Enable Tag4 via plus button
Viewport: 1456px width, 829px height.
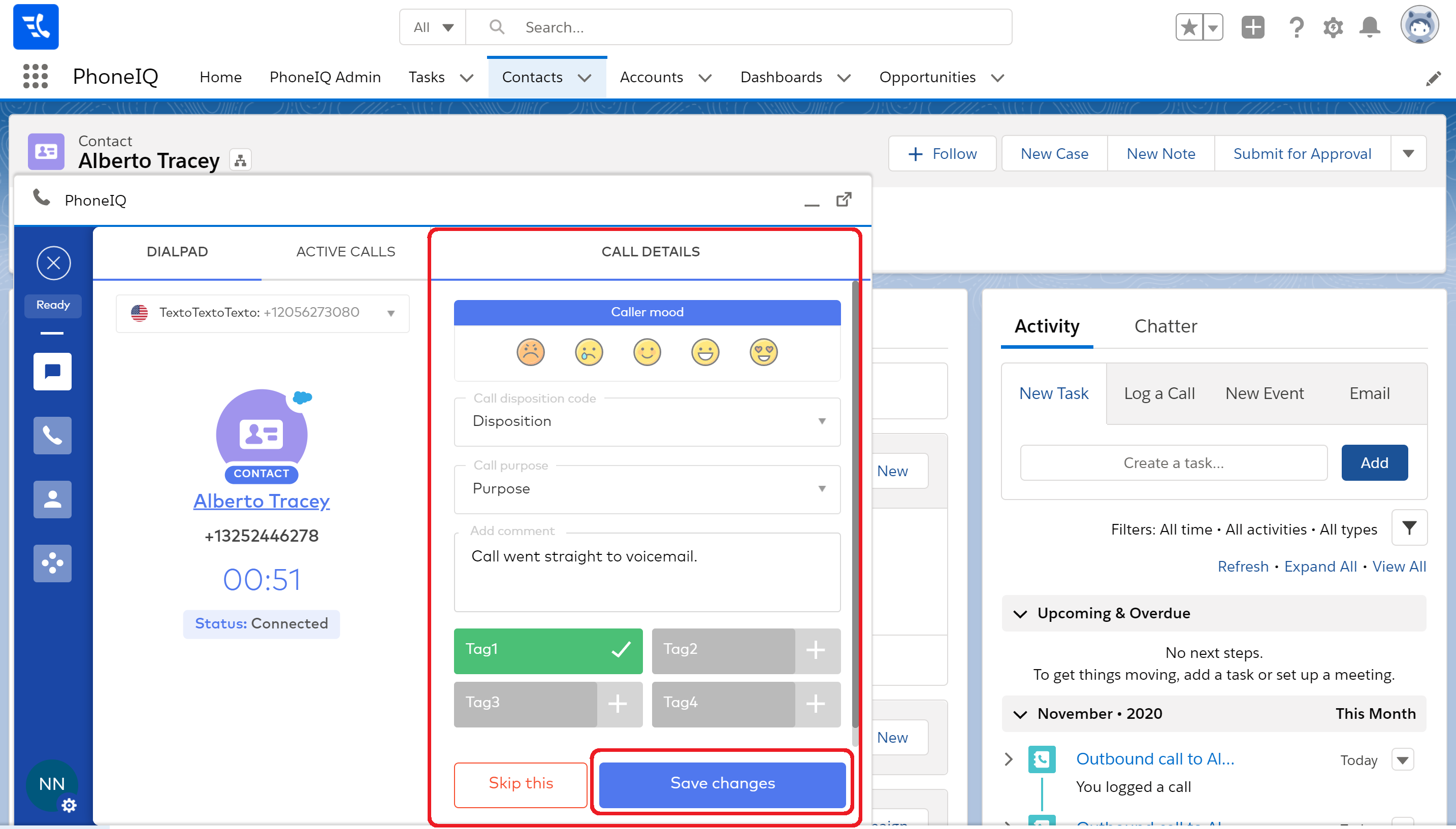pos(816,704)
